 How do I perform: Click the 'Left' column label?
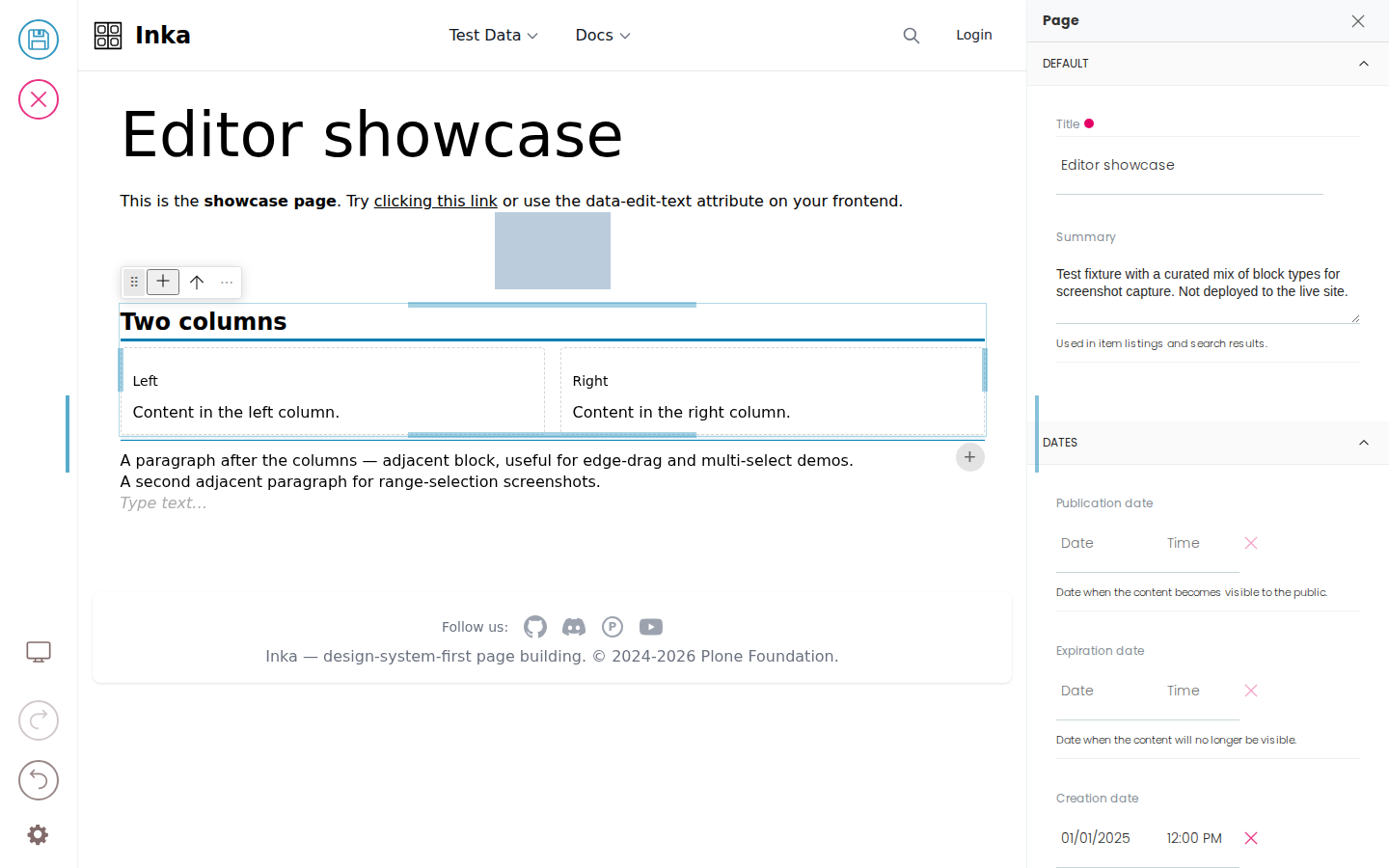[145, 381]
